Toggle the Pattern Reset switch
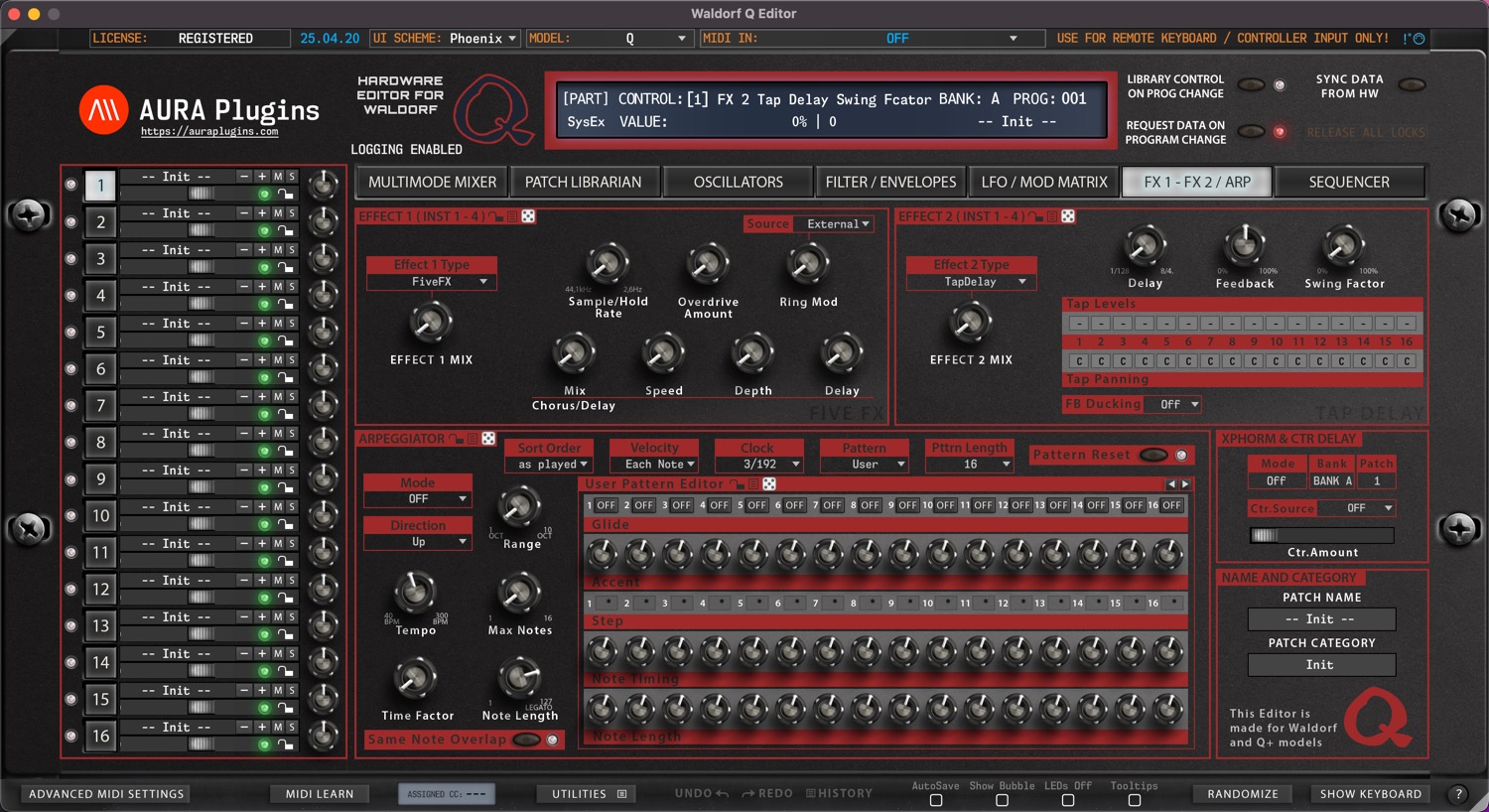 [1153, 455]
